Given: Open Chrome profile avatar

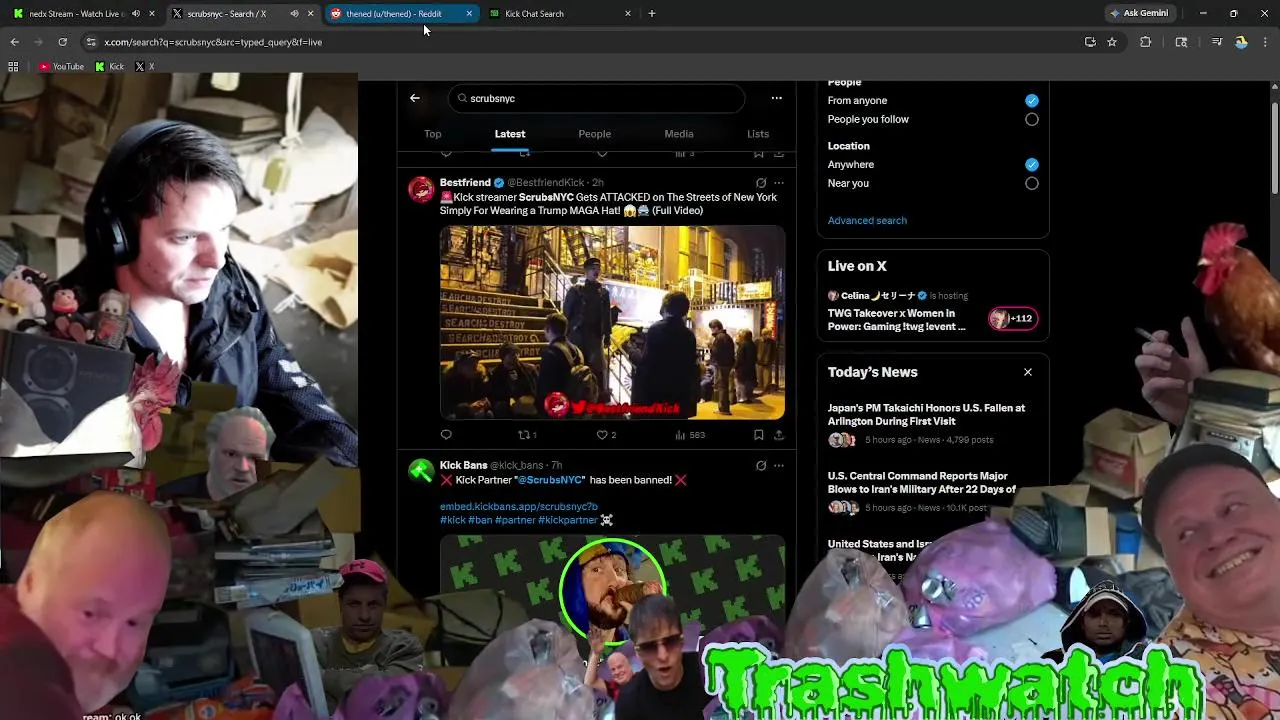Looking at the screenshot, I should tap(1241, 42).
